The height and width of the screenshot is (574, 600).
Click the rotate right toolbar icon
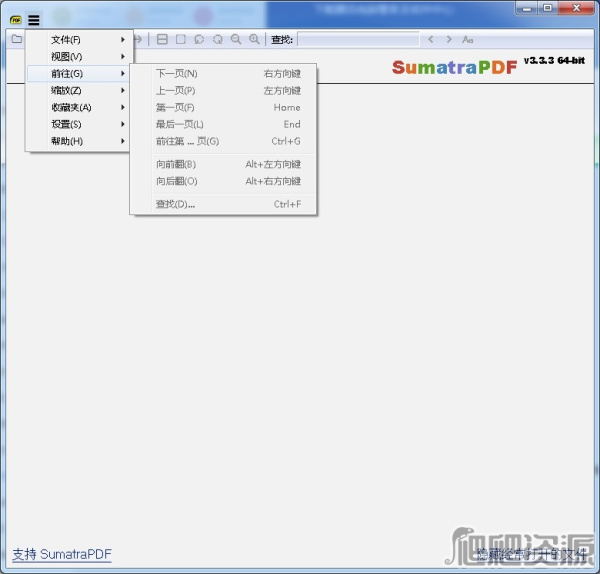coord(217,40)
